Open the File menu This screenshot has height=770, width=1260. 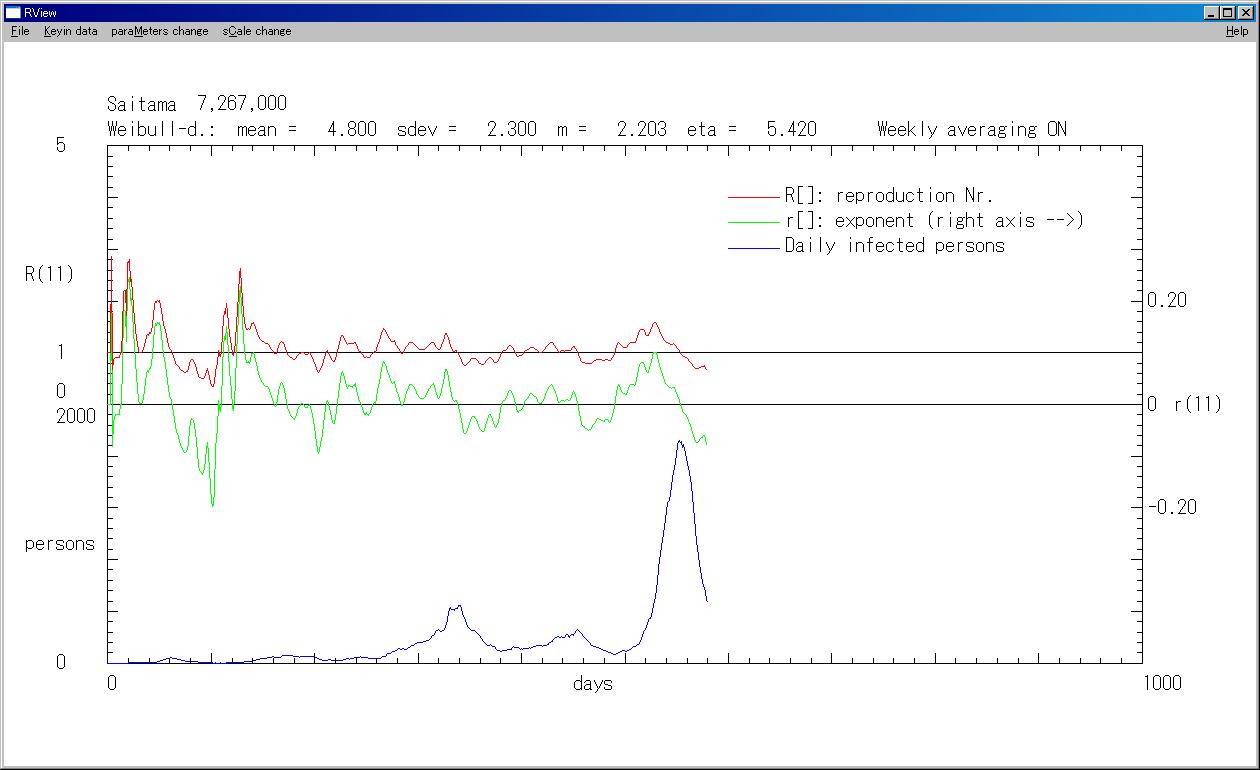pos(20,31)
